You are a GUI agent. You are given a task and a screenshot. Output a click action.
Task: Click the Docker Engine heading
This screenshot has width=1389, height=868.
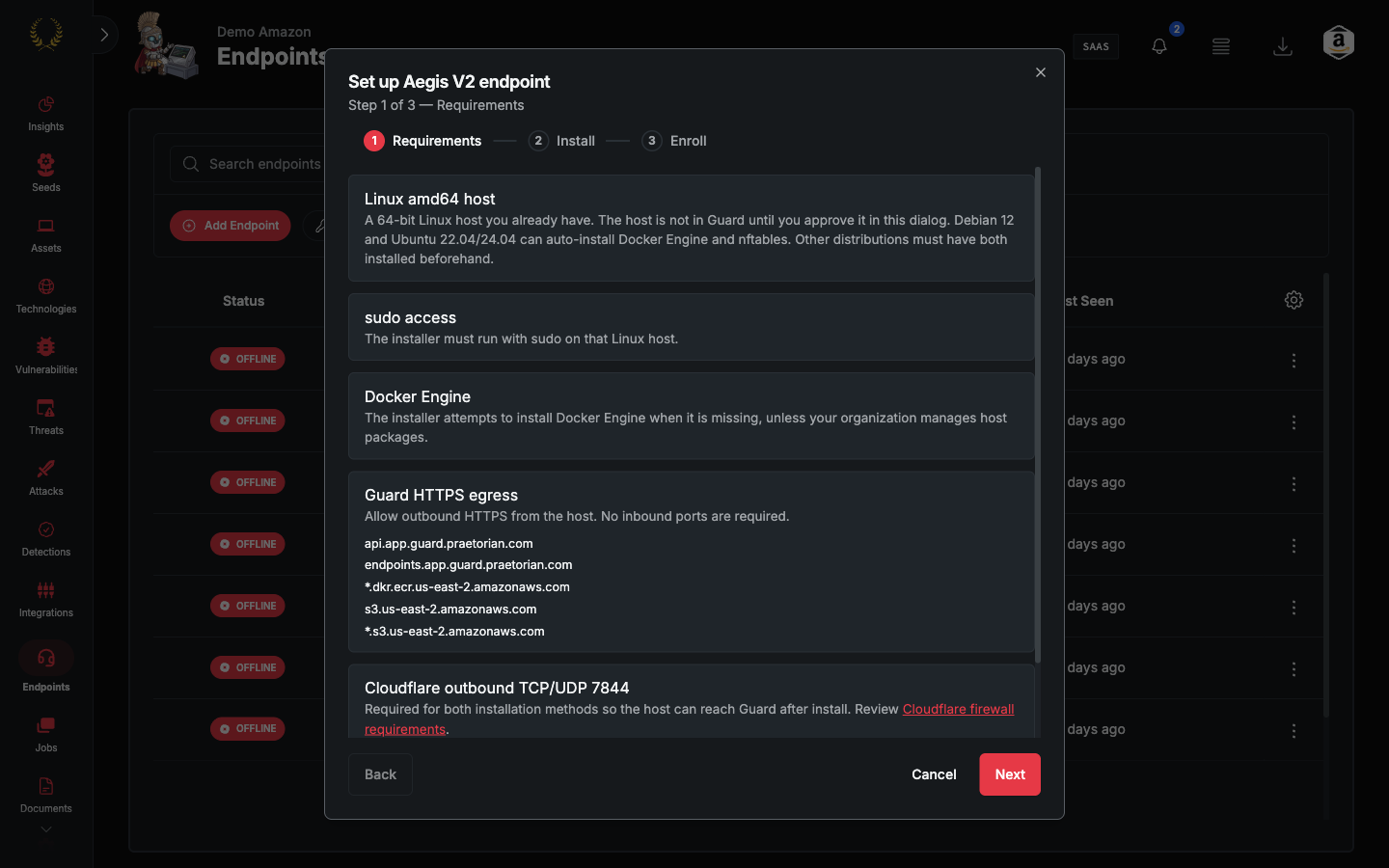click(418, 396)
